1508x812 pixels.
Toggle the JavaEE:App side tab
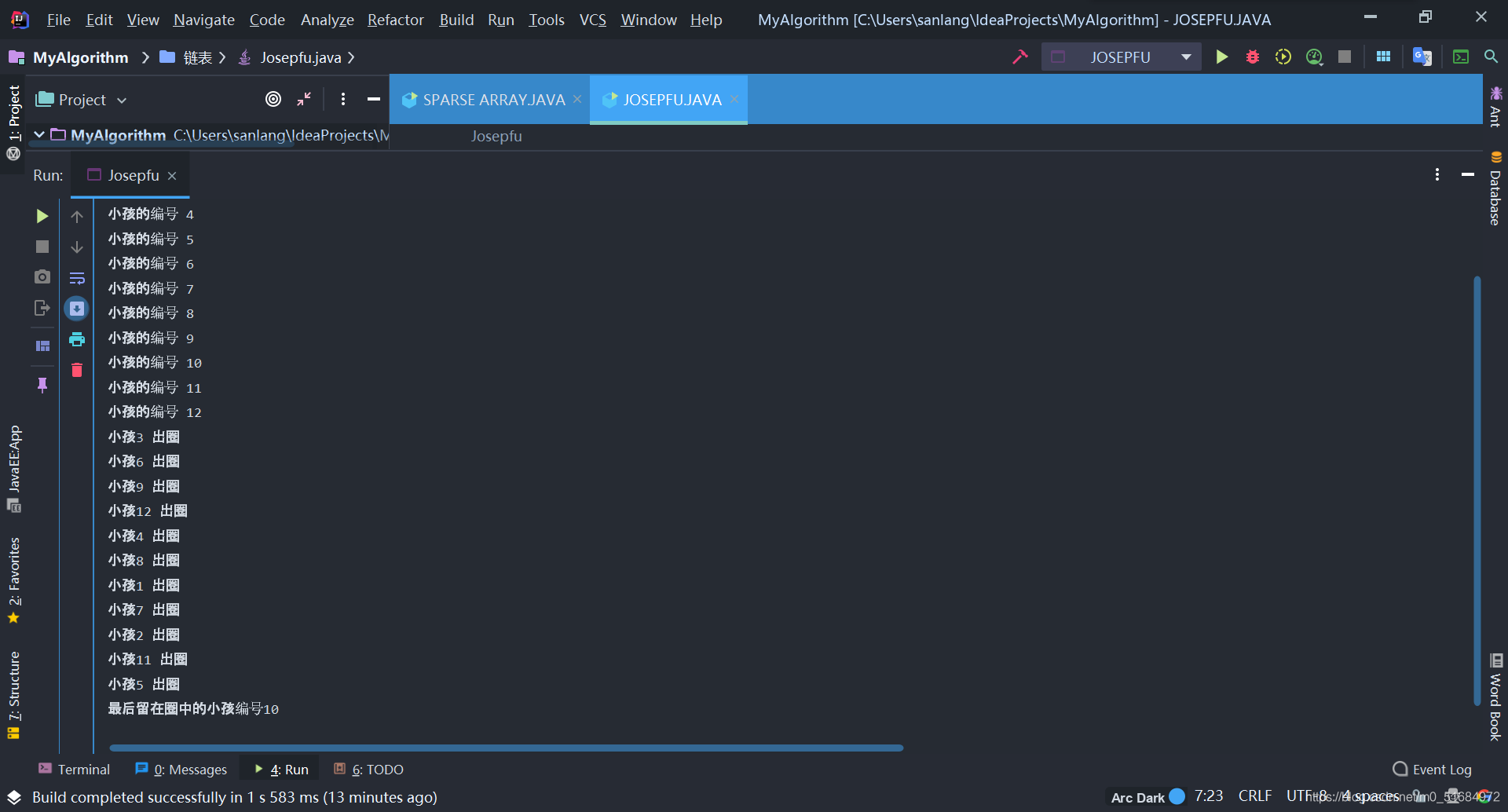coord(13,469)
